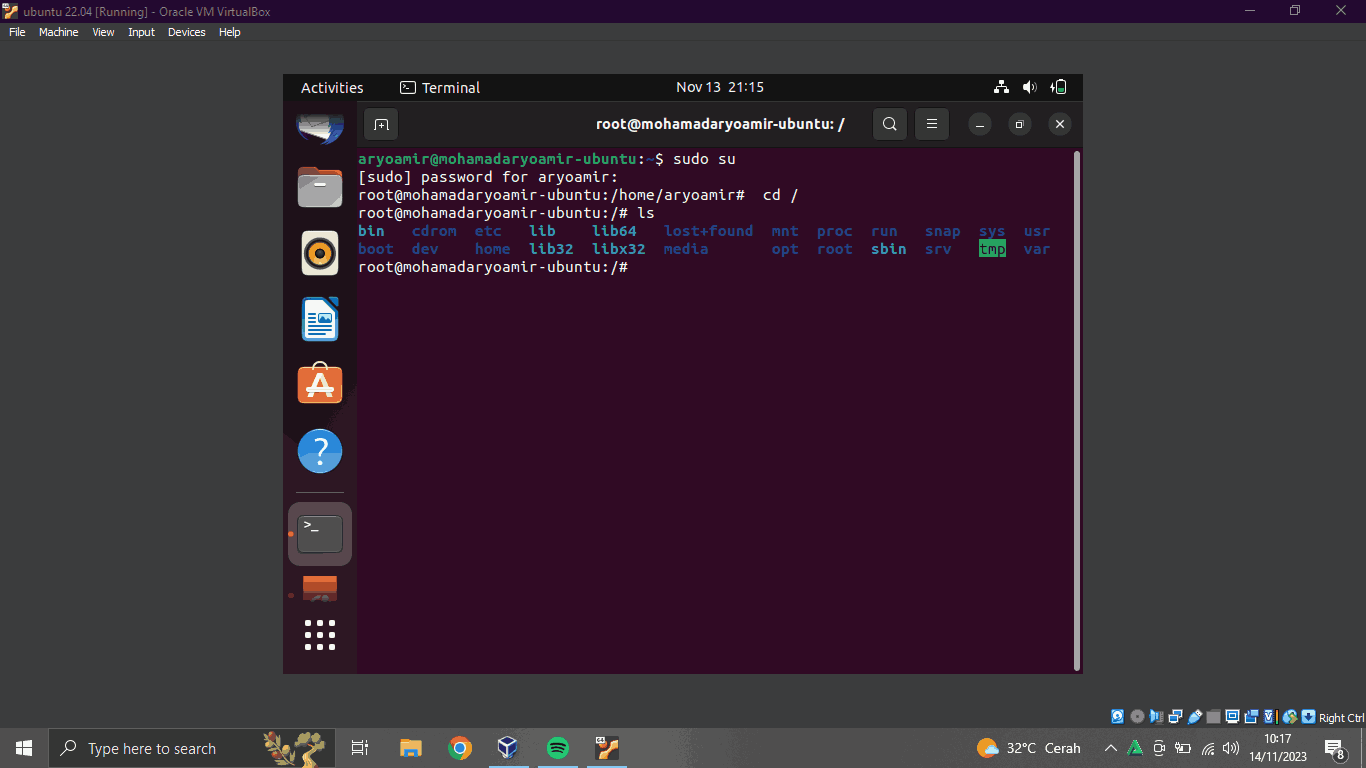1366x768 pixels.
Task: Open the VirtualBox Help menu
Action: 229,32
